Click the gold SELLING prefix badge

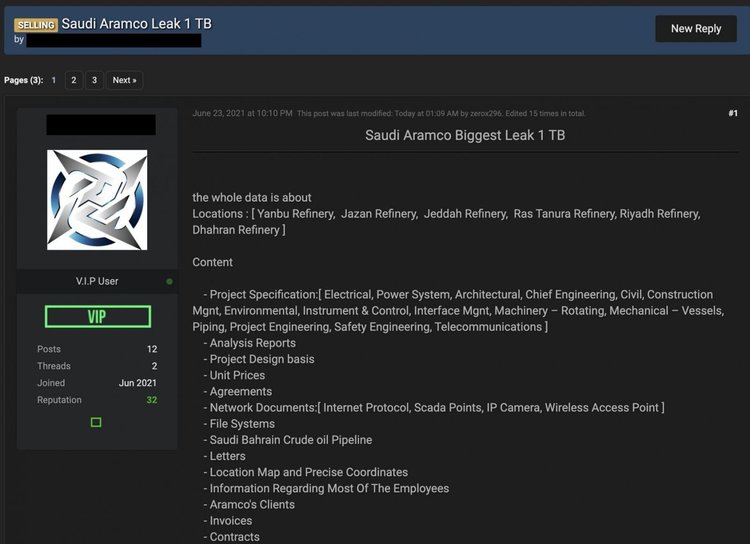tap(36, 24)
